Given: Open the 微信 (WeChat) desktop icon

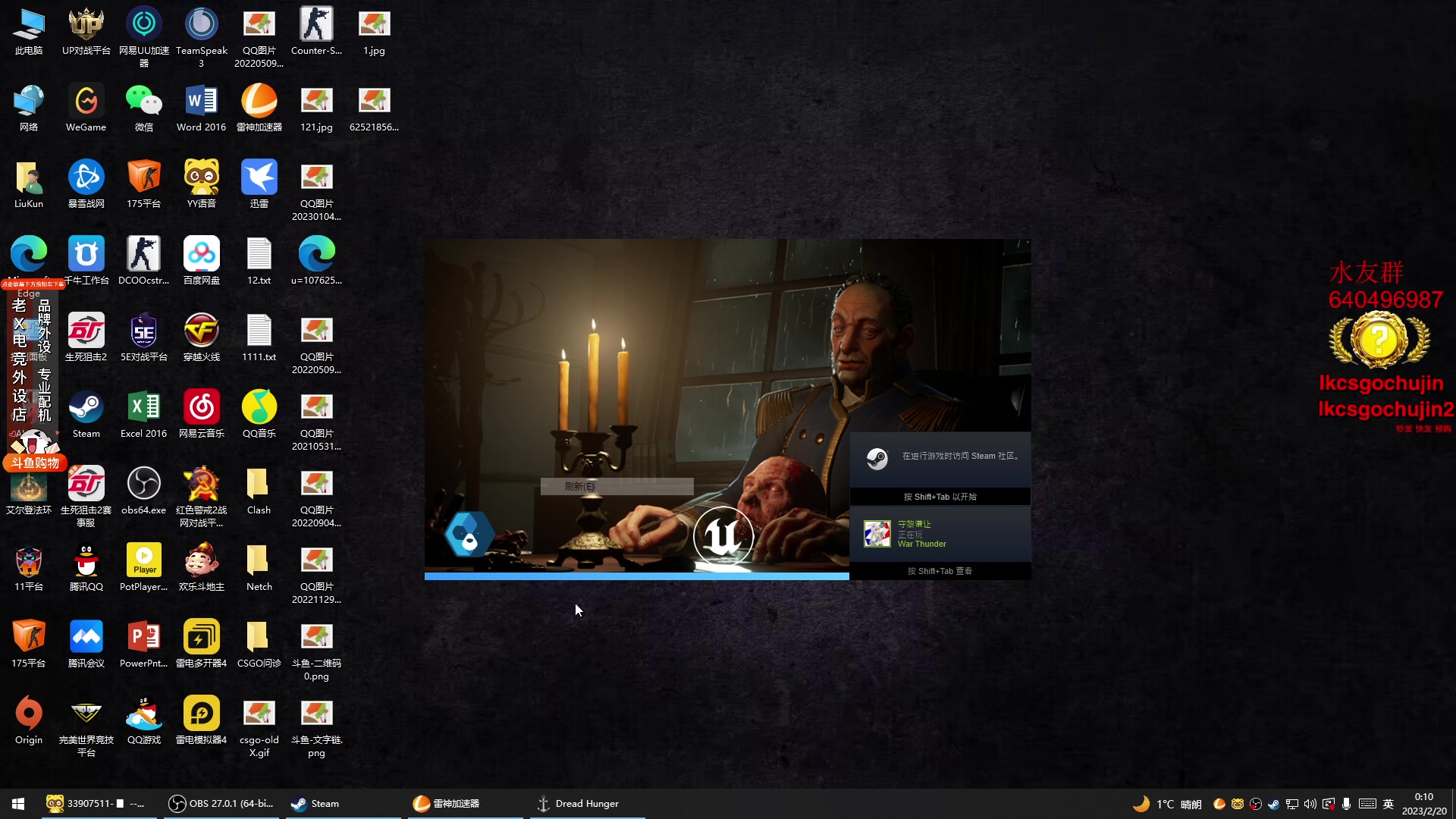Looking at the screenshot, I should coord(144,108).
